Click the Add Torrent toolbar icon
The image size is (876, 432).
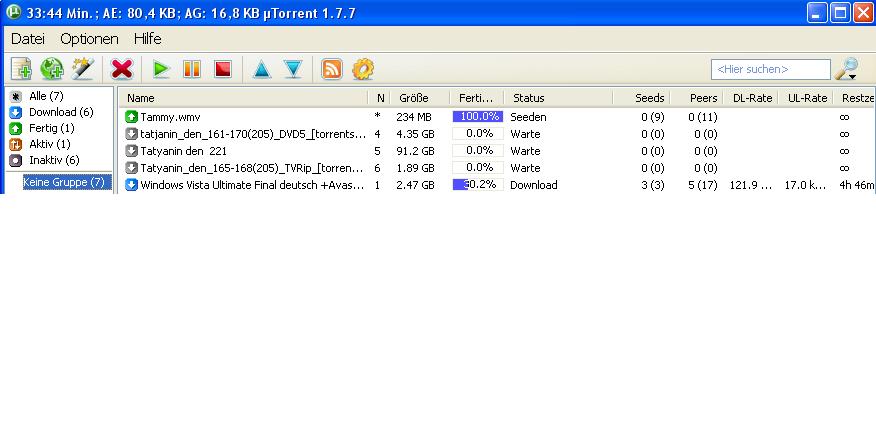click(21, 69)
